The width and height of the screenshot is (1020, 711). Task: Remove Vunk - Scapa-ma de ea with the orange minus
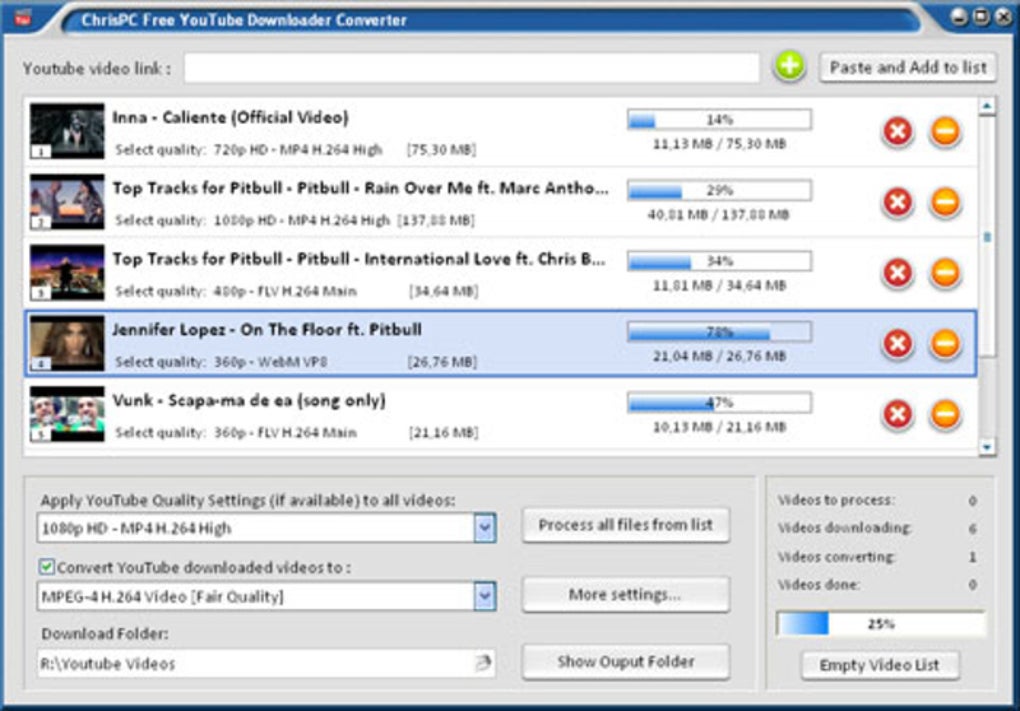945,414
